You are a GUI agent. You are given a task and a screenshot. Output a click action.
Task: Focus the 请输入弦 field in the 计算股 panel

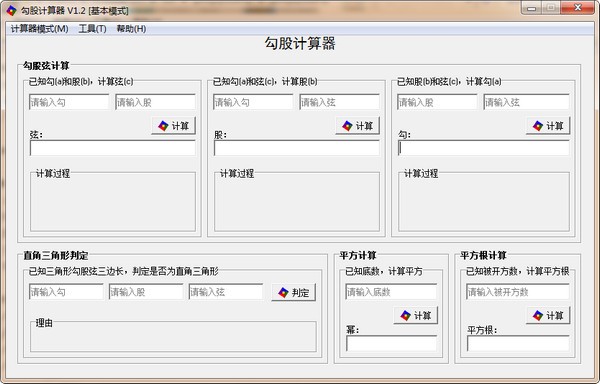point(339,102)
